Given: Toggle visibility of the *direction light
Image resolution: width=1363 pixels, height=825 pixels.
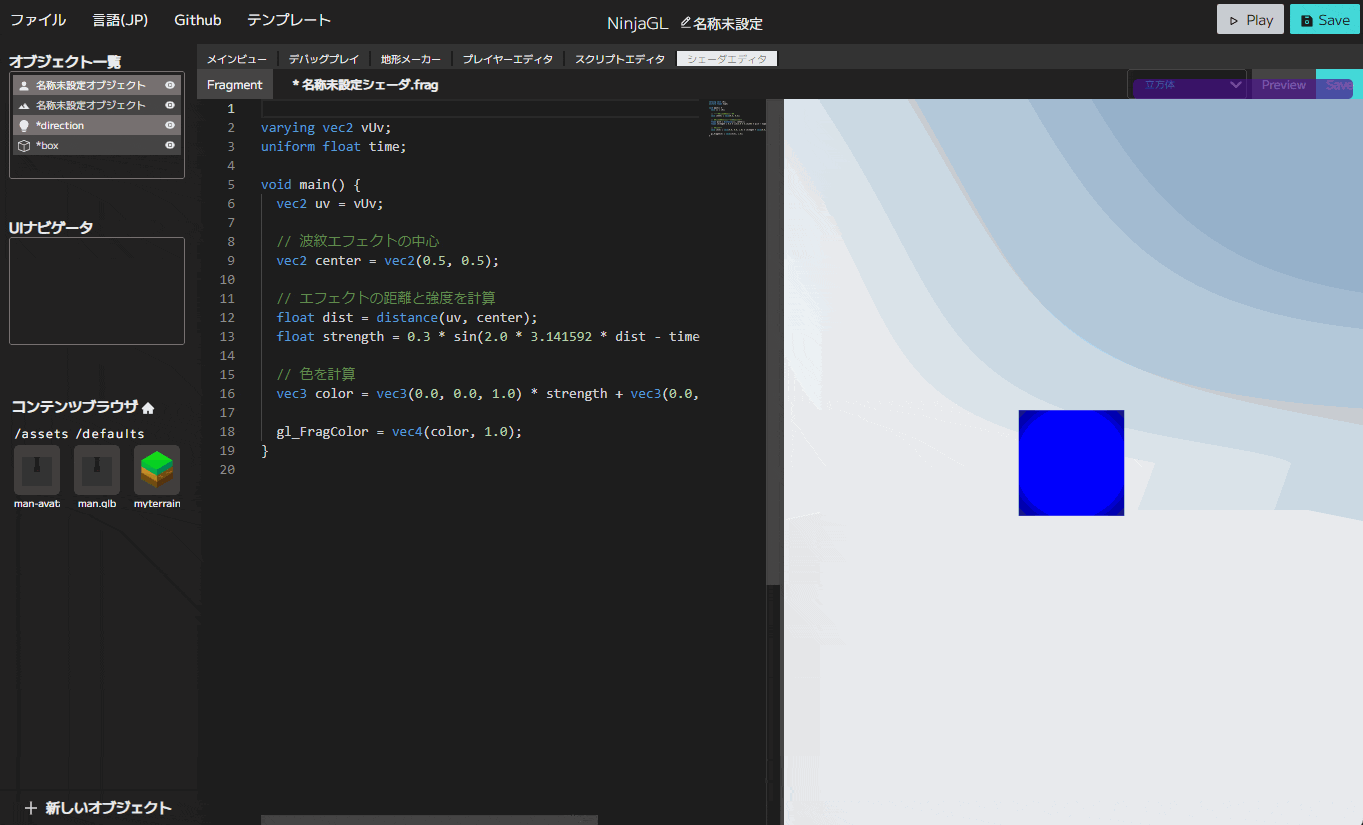Looking at the screenshot, I should tap(170, 125).
